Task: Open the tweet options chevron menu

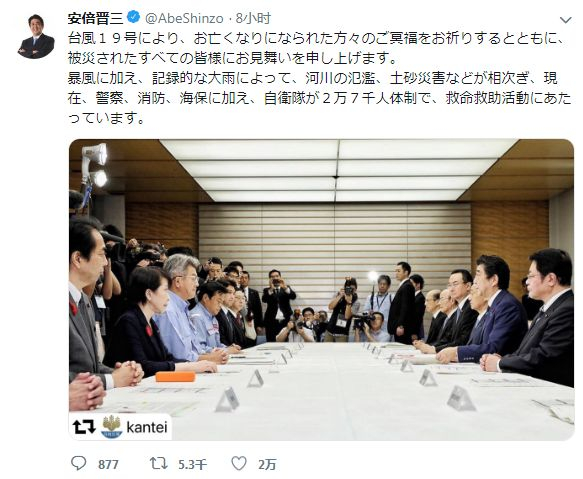Action: 565,20
